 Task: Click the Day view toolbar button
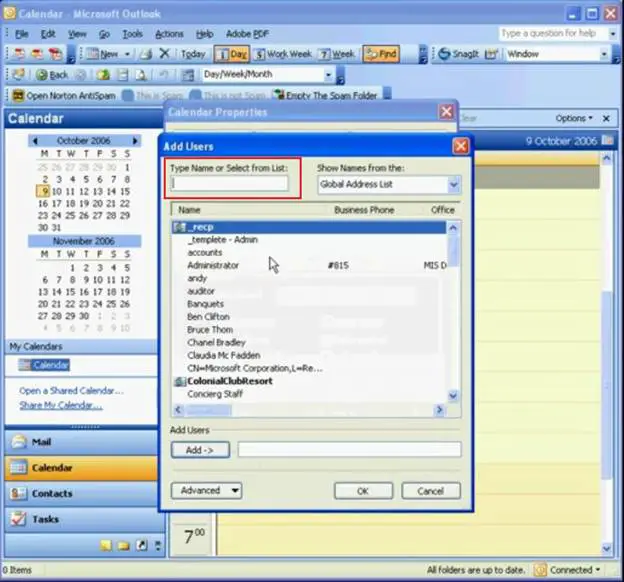tap(232, 54)
